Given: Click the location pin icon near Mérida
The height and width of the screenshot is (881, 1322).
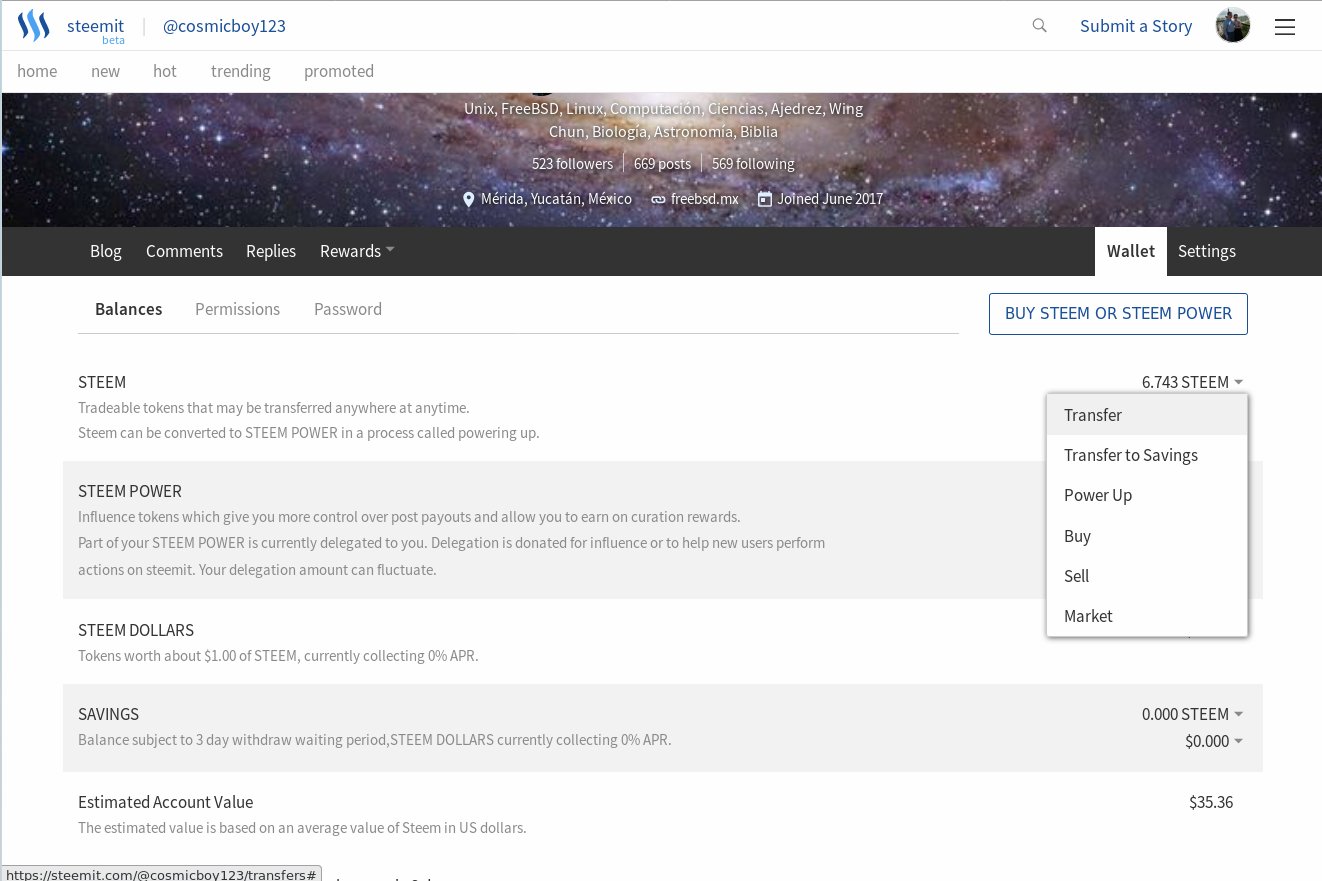Looking at the screenshot, I should click(x=468, y=199).
